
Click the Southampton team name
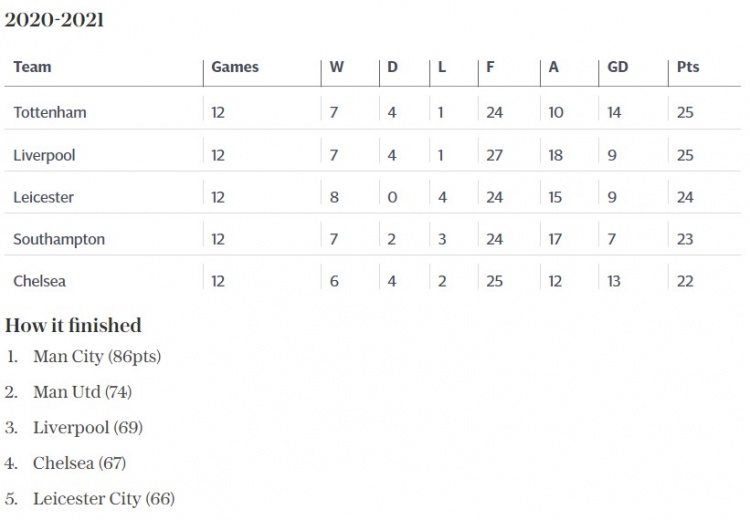(59, 239)
